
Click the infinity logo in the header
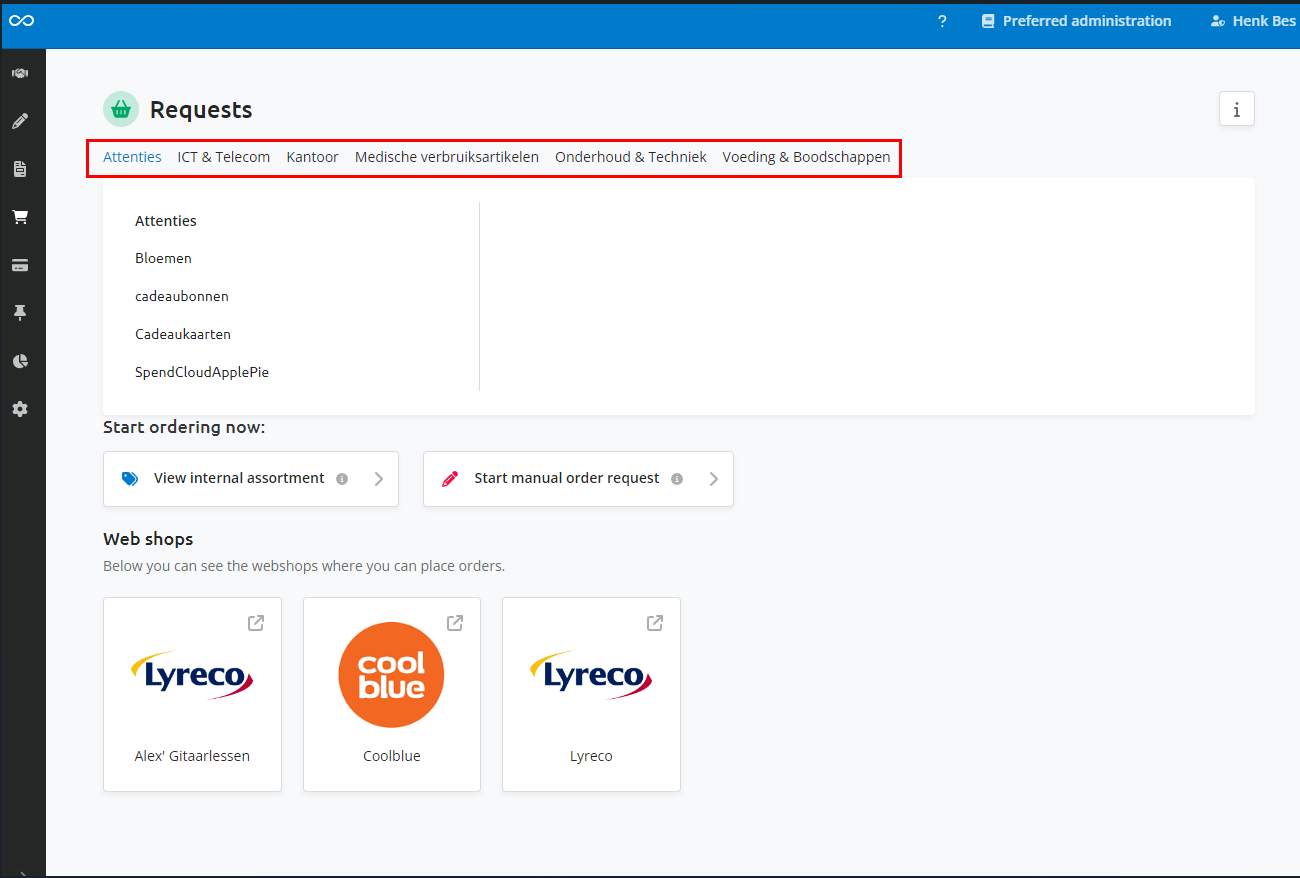[x=21, y=20]
